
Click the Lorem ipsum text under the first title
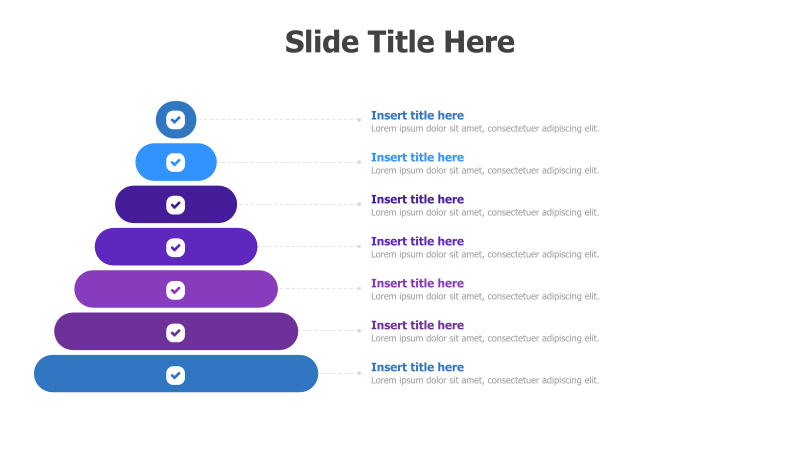485,129
